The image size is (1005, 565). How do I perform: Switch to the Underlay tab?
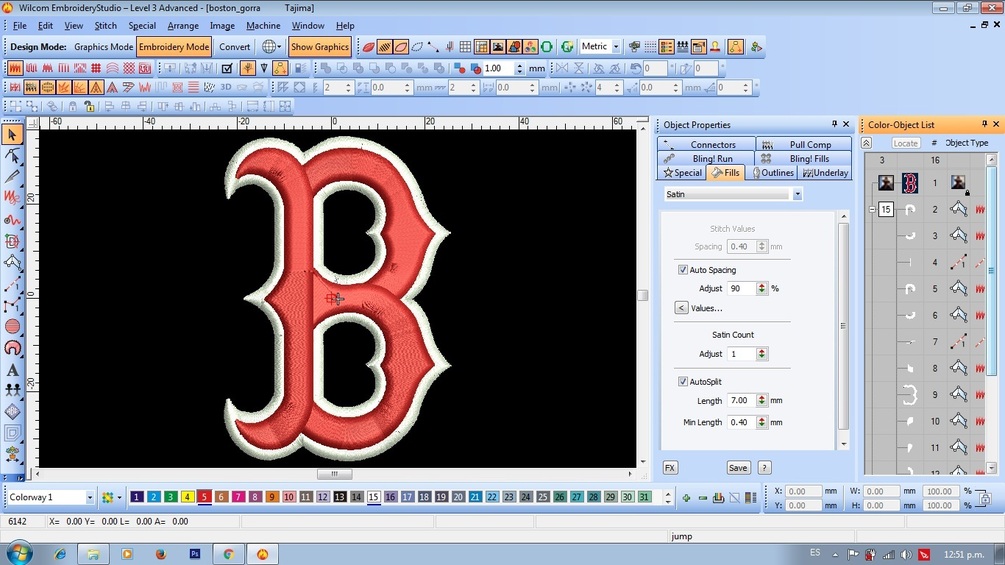(x=826, y=173)
